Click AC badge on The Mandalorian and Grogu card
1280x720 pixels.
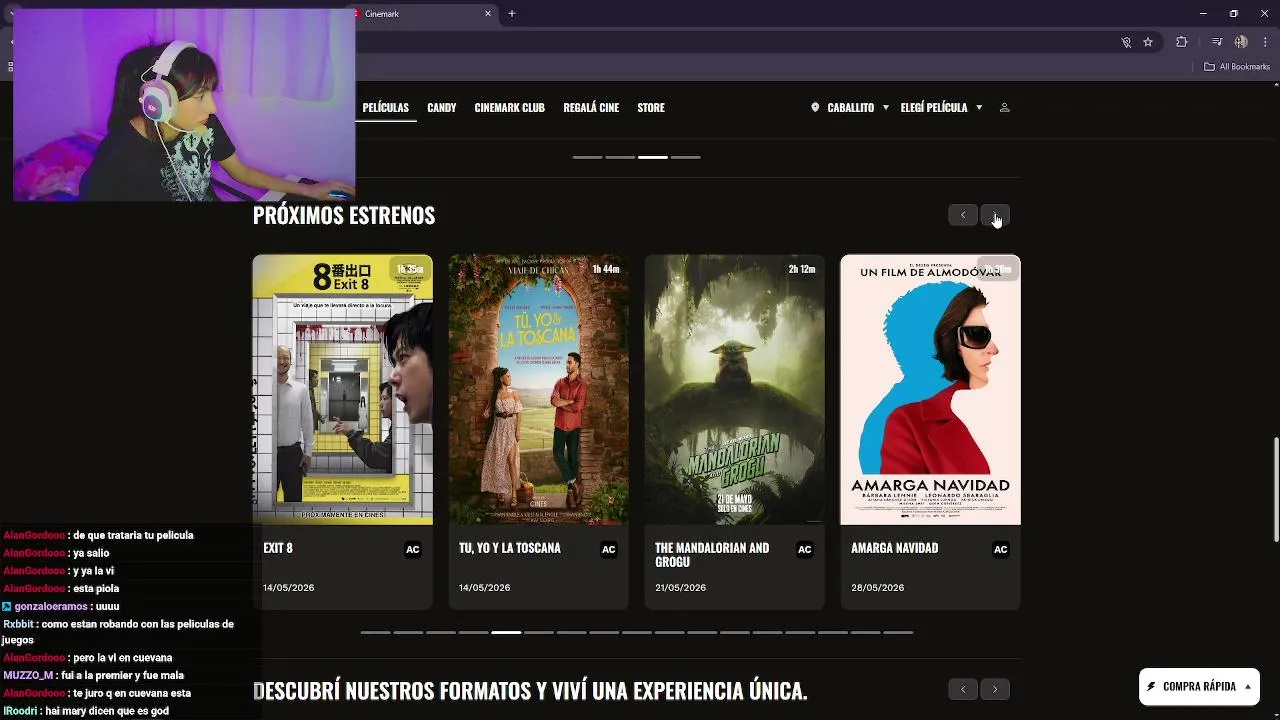coord(804,549)
